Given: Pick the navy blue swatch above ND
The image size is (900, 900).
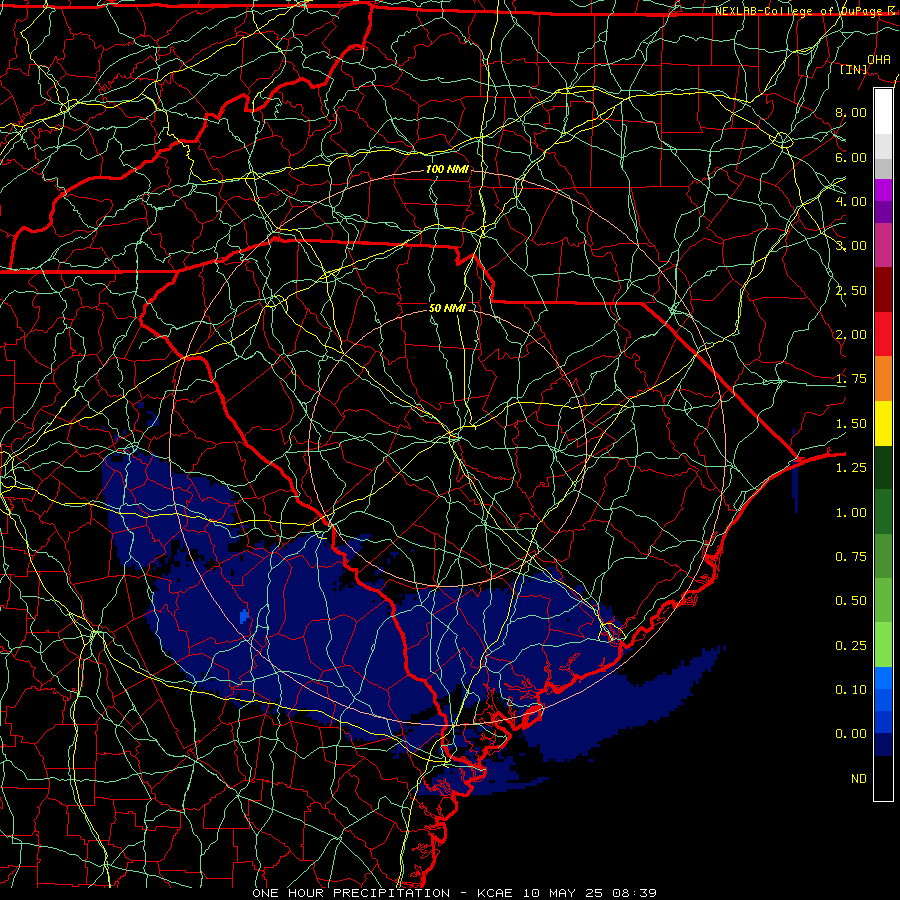Looking at the screenshot, I should pyautogui.click(x=883, y=745).
